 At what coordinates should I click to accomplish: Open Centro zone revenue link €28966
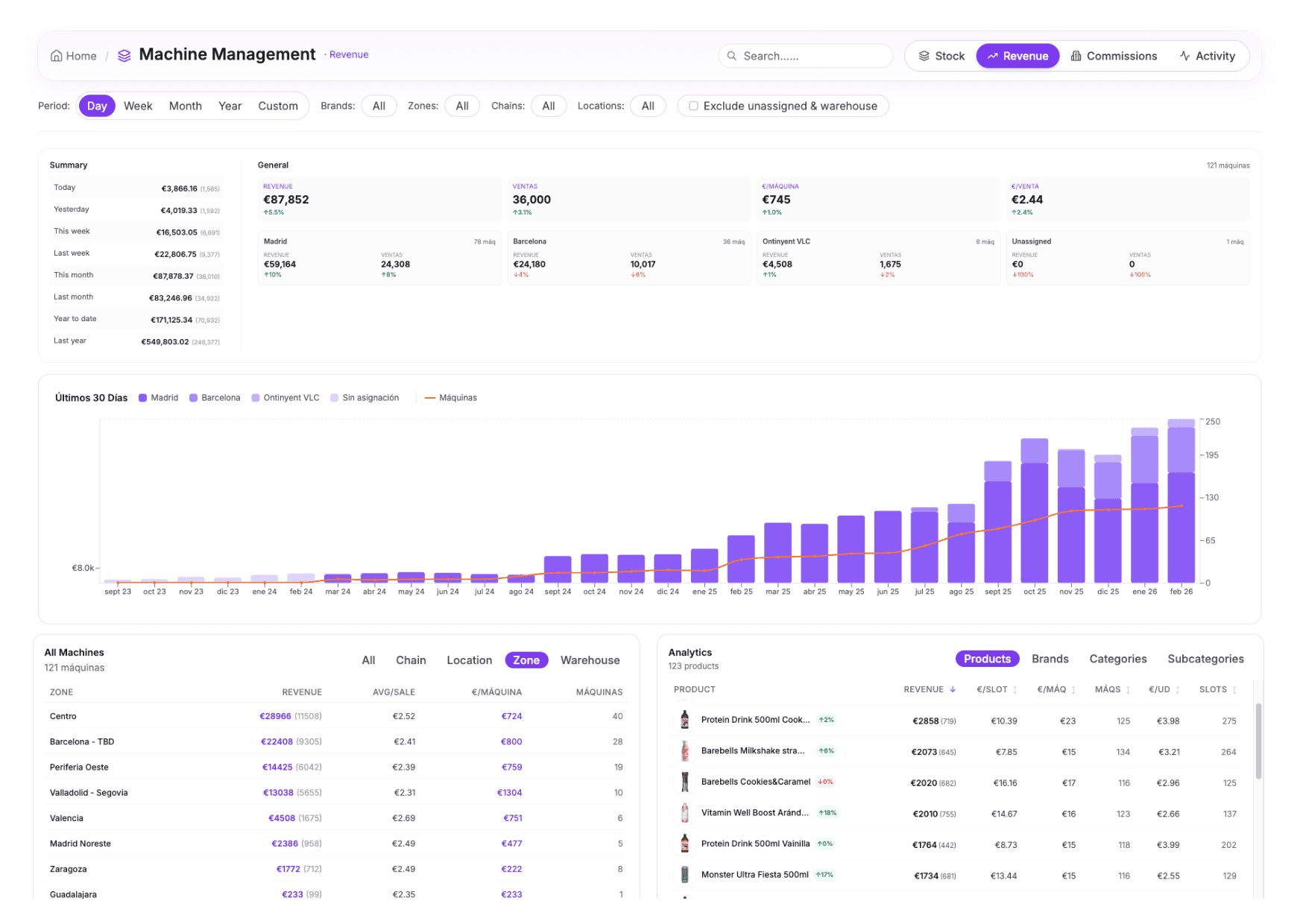point(276,715)
